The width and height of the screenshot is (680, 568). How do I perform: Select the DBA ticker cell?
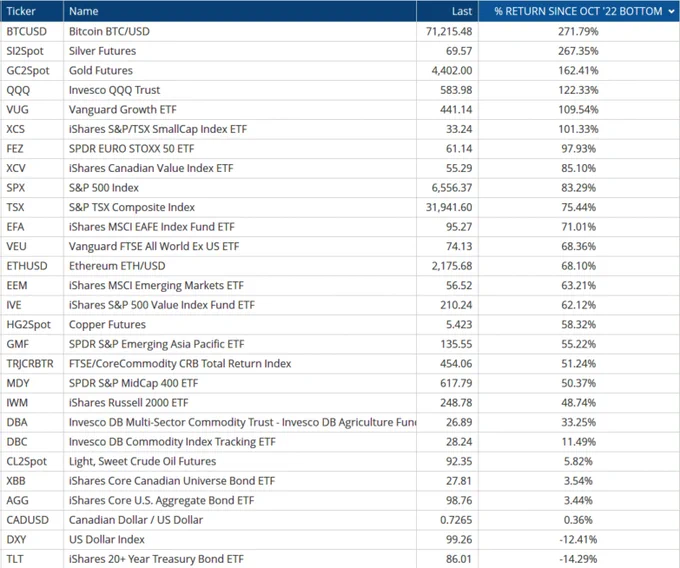point(32,422)
